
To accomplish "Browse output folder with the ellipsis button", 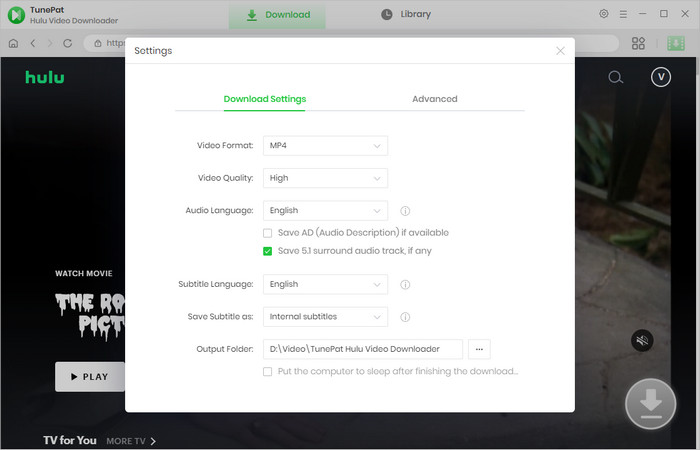I will pos(479,349).
